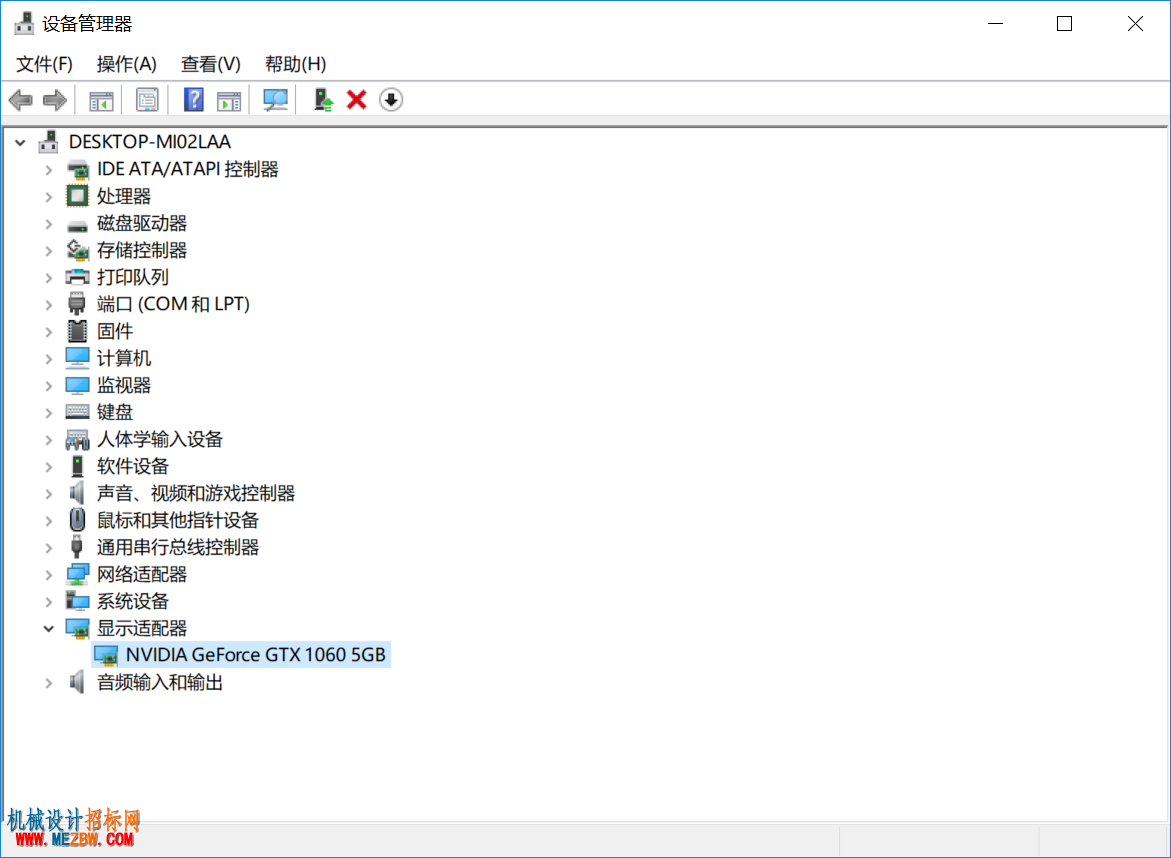The height and width of the screenshot is (858, 1171).
Task: Expand the 端口 (COM 和 LPT) node
Action: coord(49,305)
